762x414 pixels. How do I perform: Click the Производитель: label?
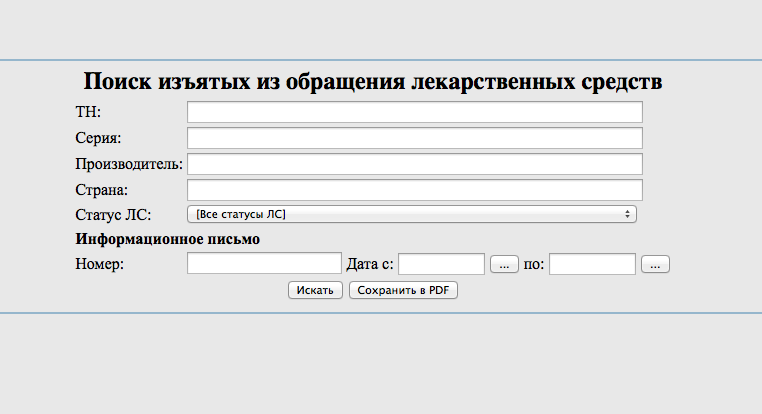point(129,164)
